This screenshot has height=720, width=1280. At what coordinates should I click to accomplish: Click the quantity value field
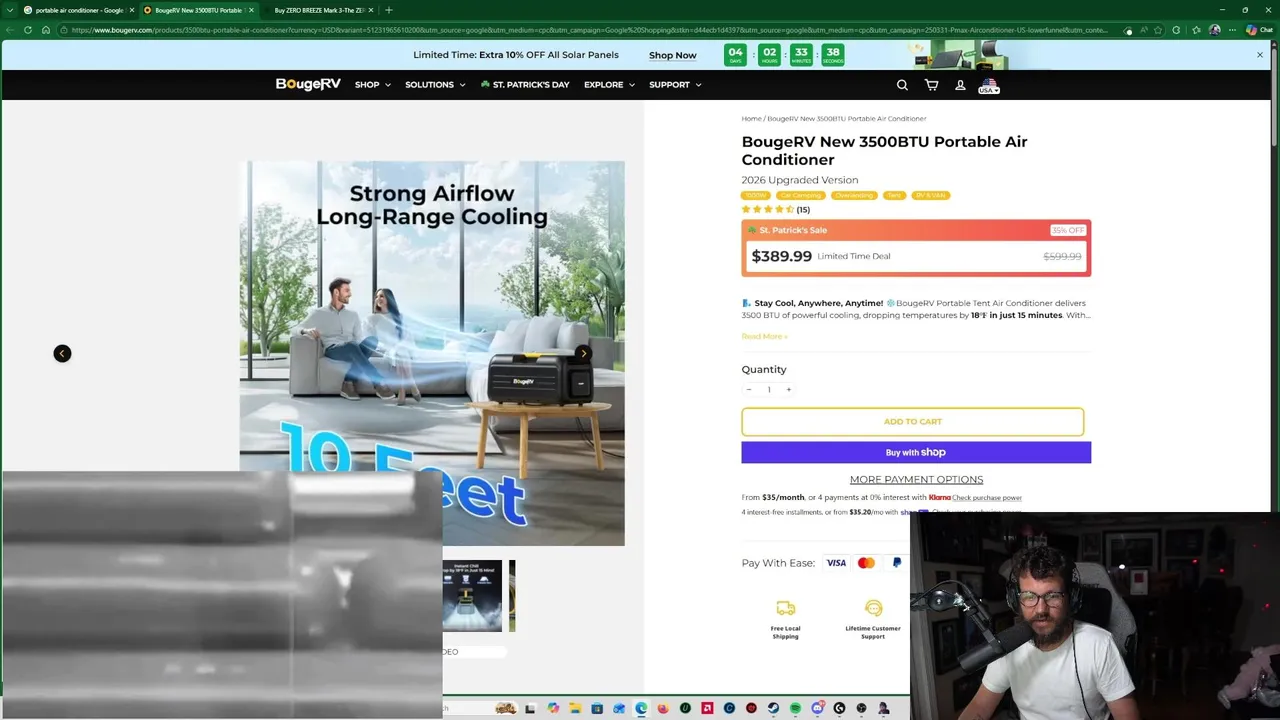point(769,389)
